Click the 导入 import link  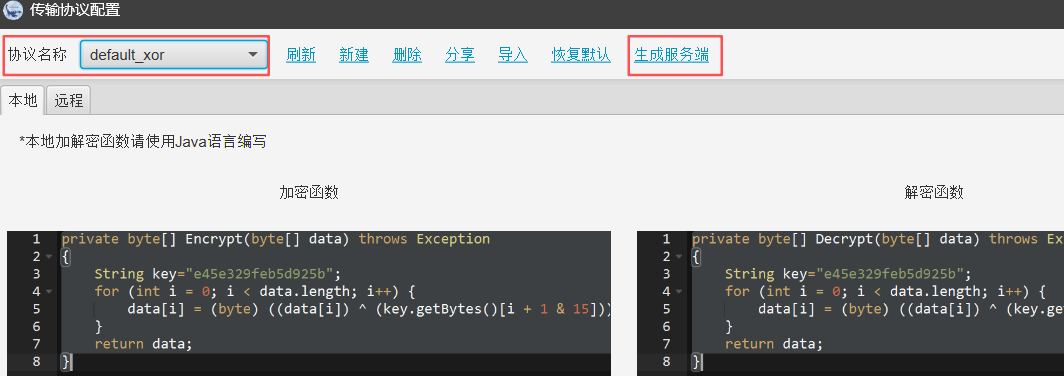512,55
